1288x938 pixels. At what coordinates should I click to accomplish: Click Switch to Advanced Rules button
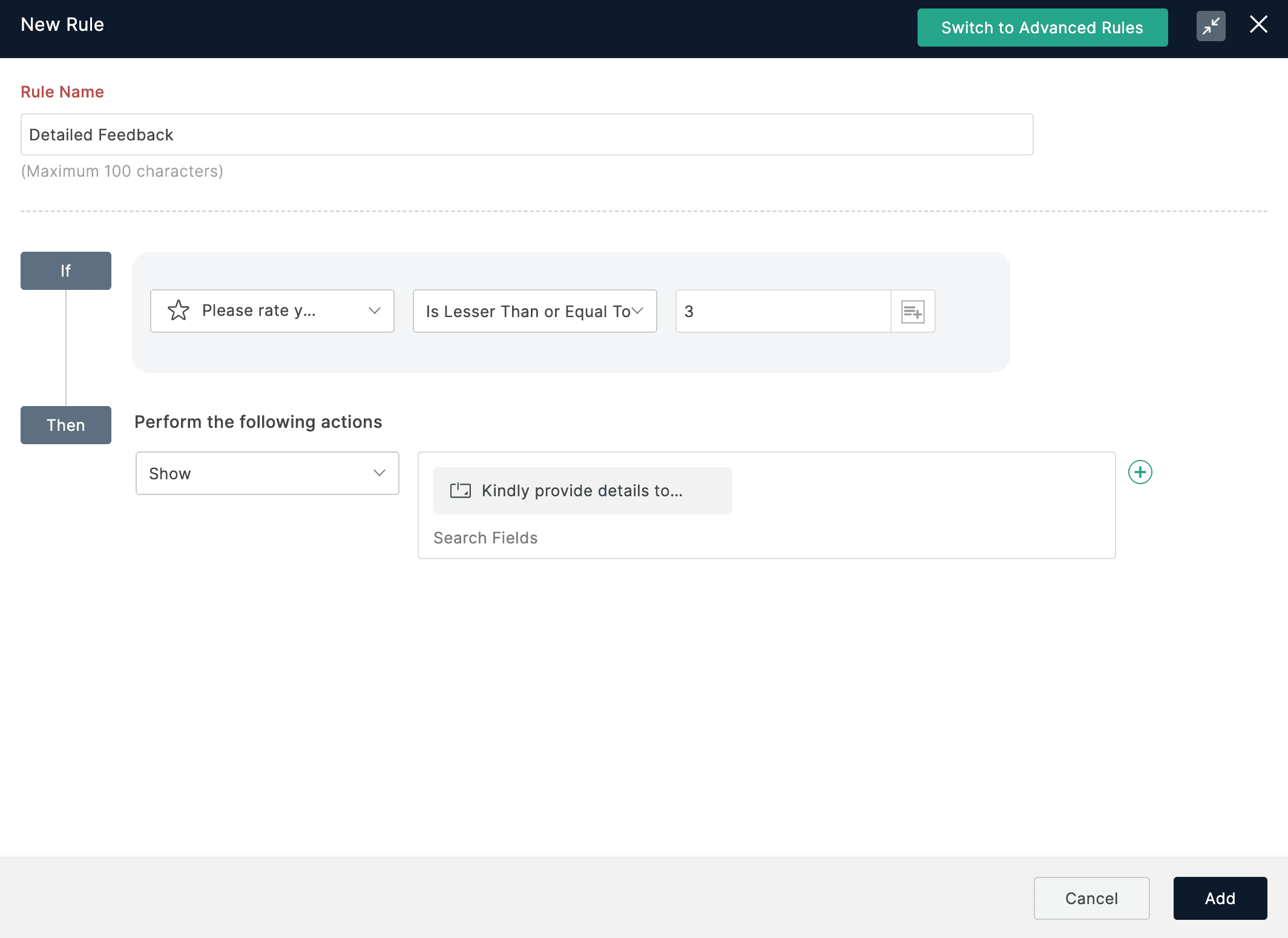pyautogui.click(x=1042, y=28)
